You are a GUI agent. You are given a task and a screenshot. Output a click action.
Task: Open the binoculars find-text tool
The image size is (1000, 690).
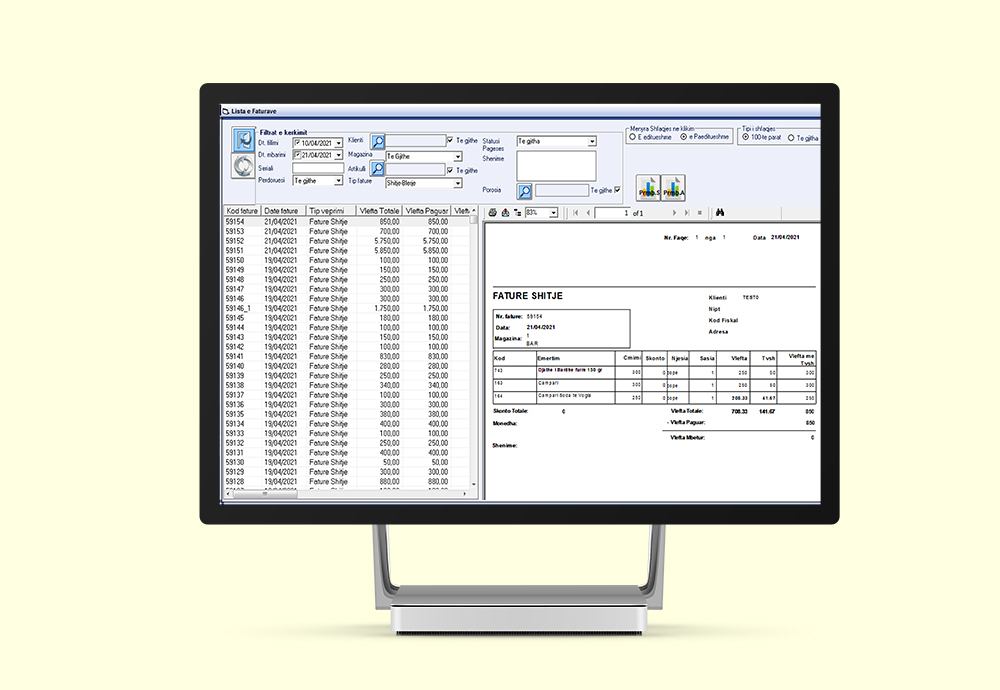[x=720, y=213]
